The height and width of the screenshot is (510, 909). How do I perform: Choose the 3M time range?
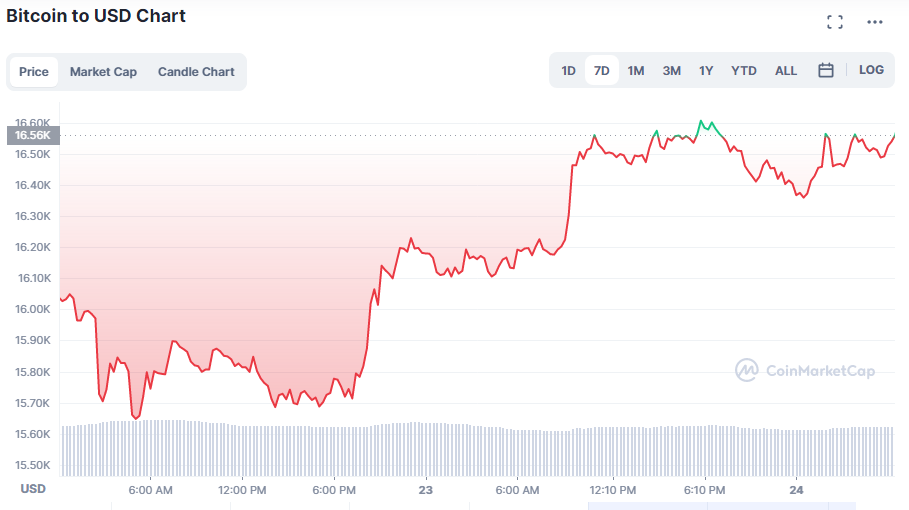671,70
